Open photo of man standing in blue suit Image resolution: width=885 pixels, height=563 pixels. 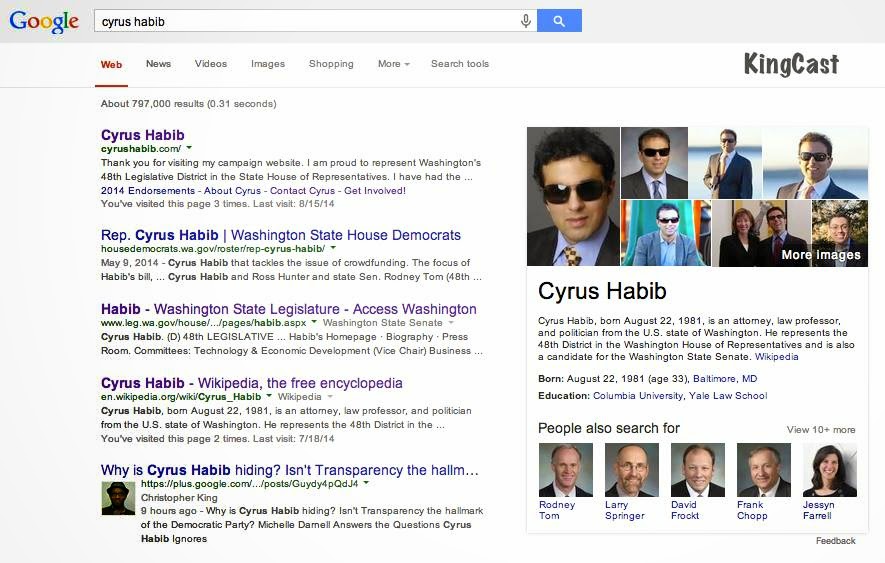pos(725,163)
